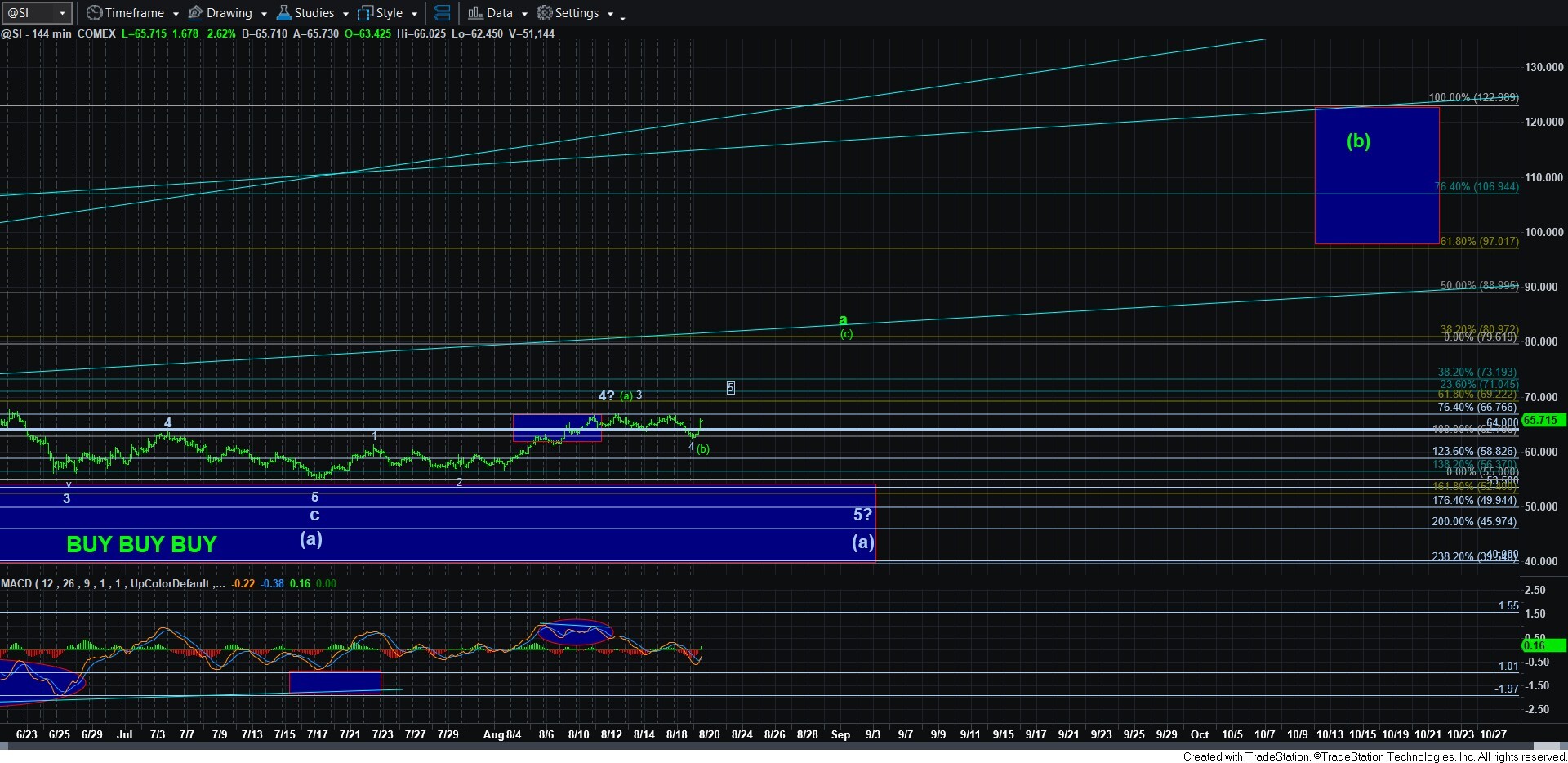Click the Timeframe clock icon
The image size is (1568, 763).
tap(94, 13)
